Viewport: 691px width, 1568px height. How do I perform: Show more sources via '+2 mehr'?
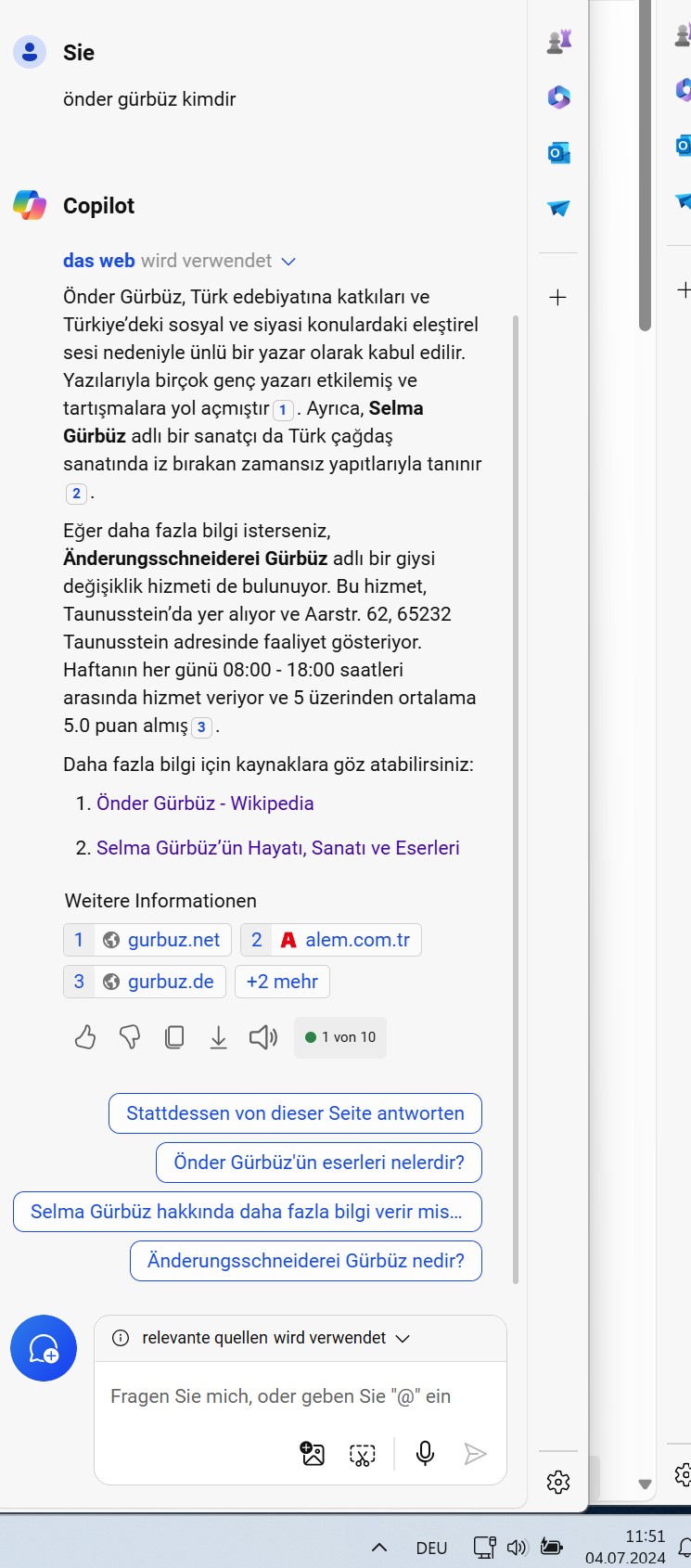[x=282, y=982]
